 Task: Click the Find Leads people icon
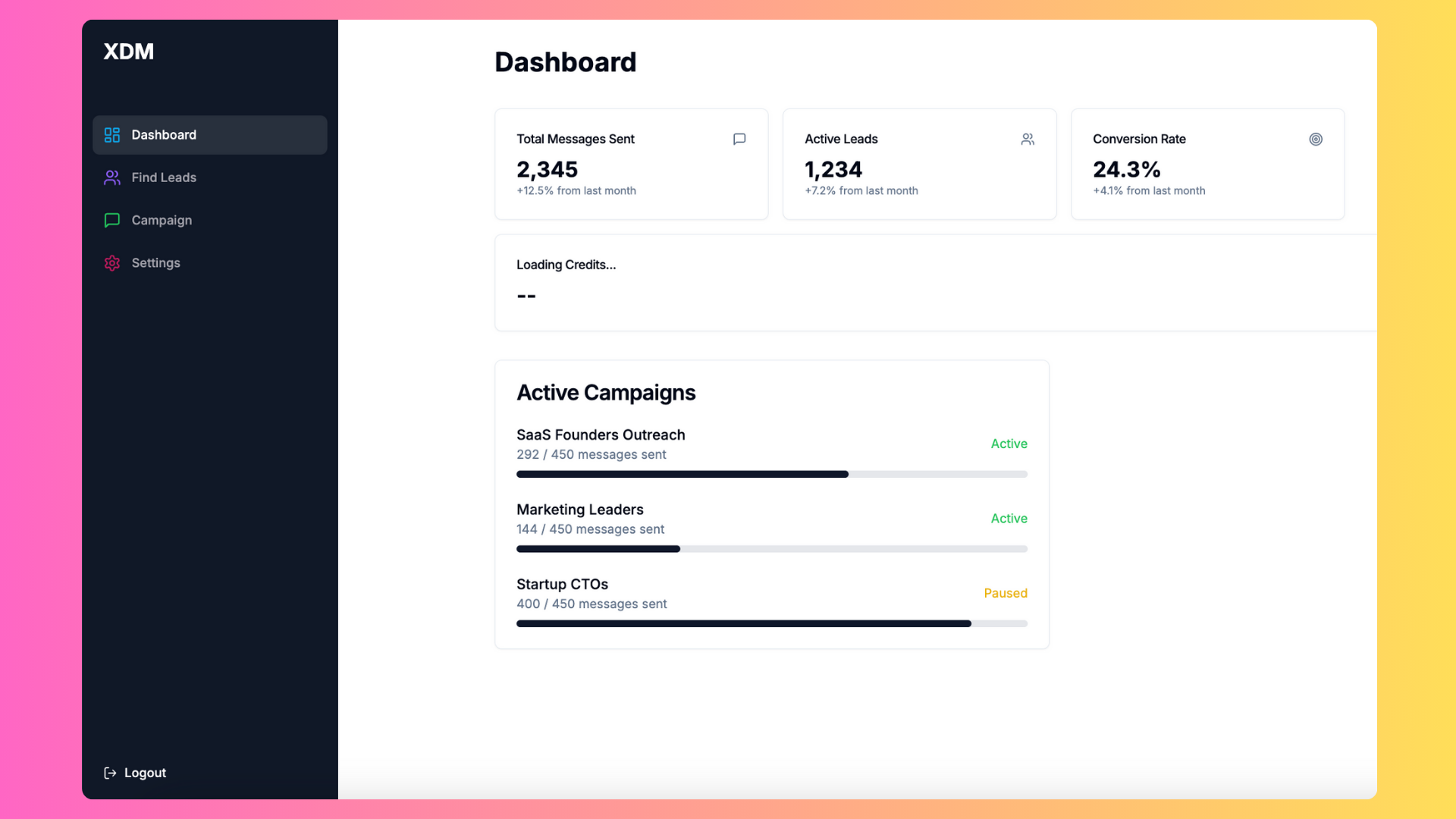click(112, 177)
